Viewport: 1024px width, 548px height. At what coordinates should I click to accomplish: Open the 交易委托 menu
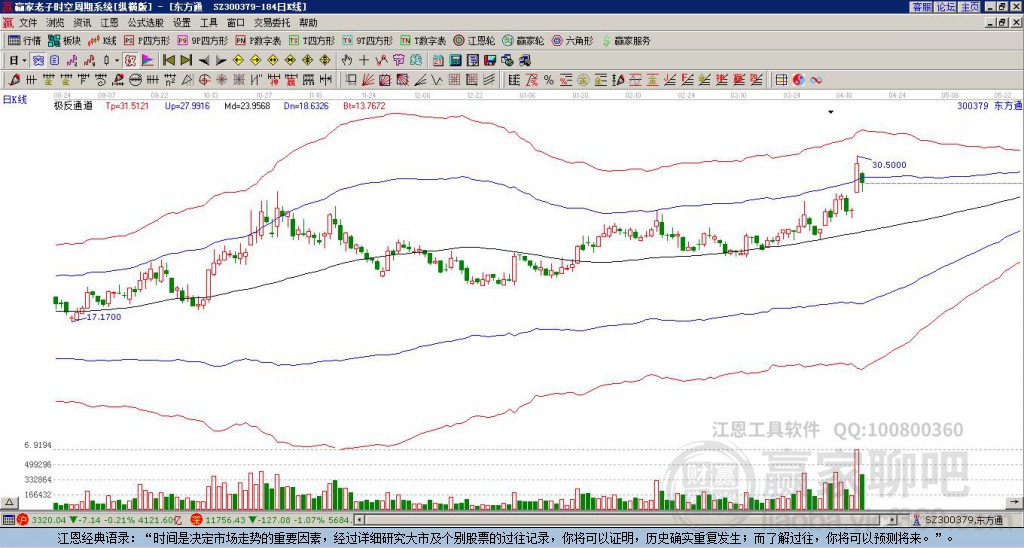tap(272, 23)
